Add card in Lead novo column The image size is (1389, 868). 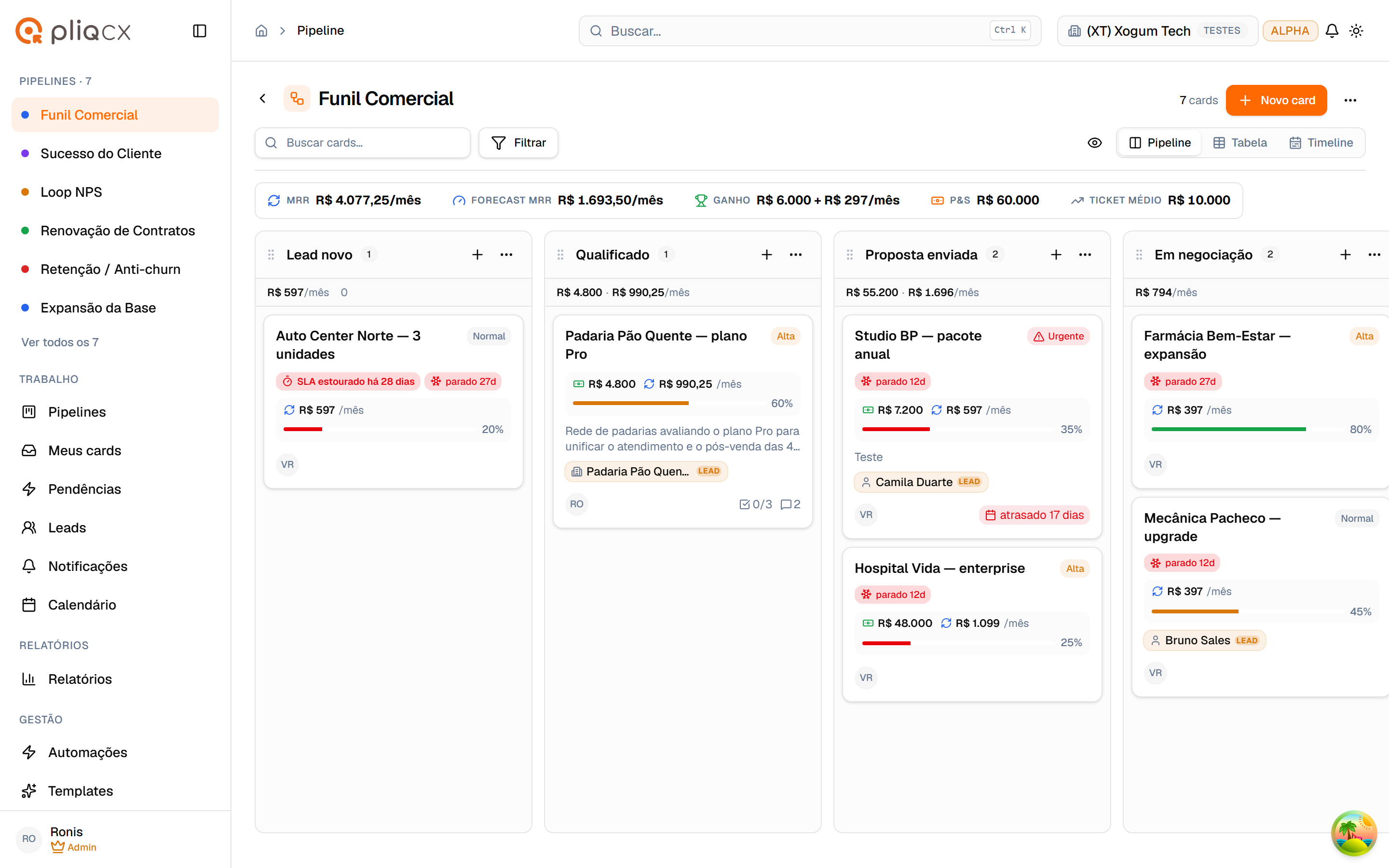point(477,254)
